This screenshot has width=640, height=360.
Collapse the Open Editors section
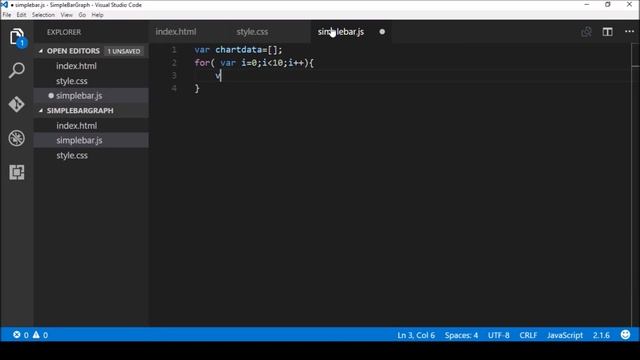[40, 51]
